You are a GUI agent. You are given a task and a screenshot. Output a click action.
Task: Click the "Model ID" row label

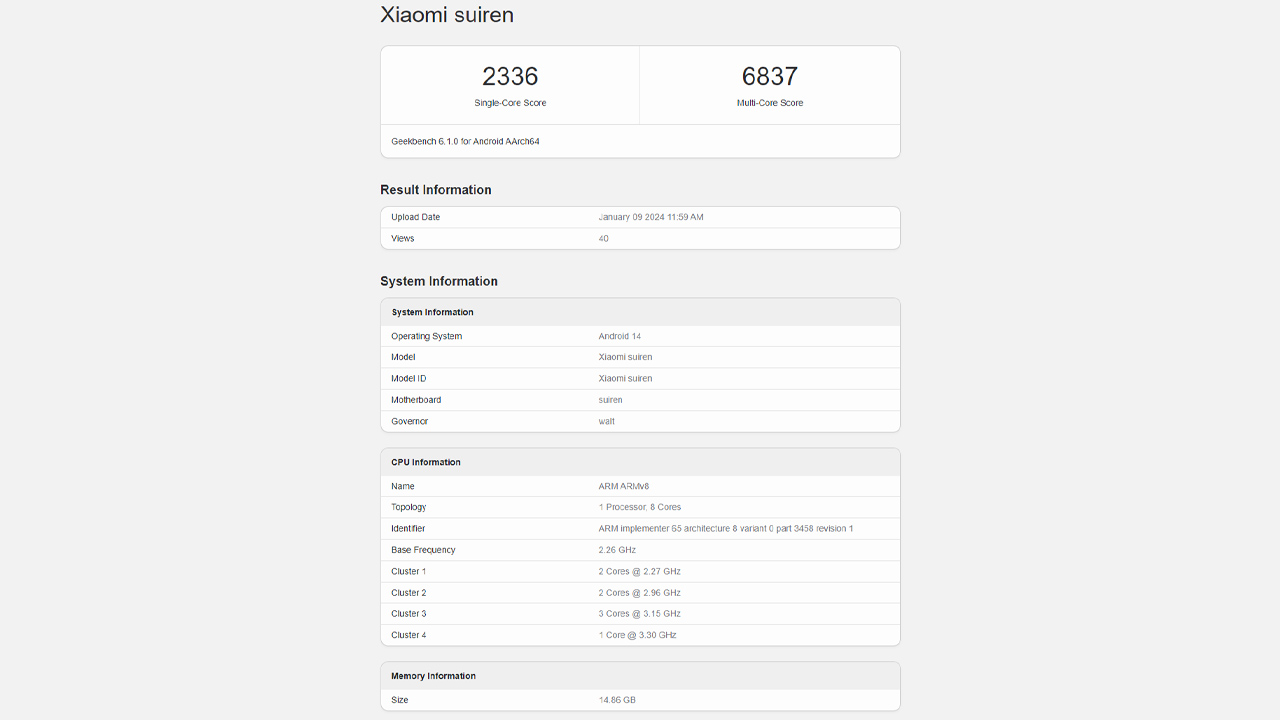[x=409, y=378]
